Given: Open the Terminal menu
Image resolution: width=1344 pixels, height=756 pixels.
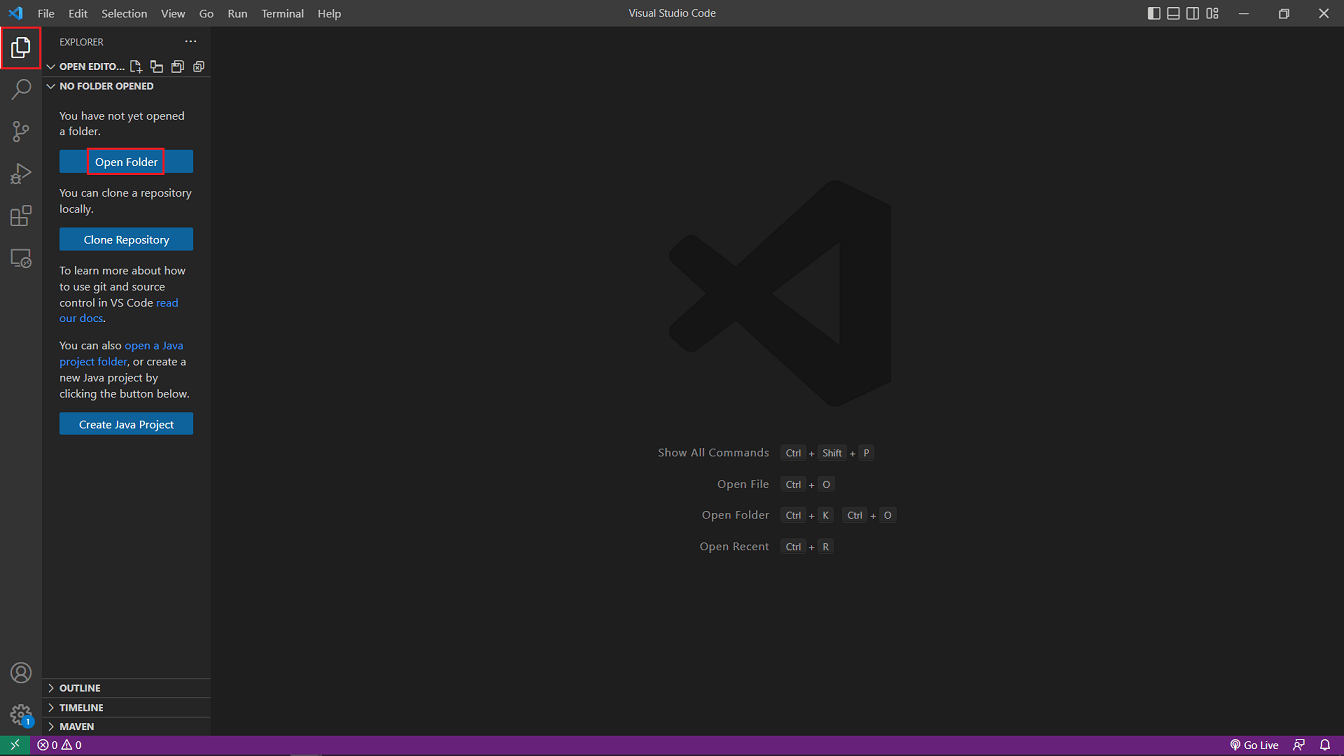Looking at the screenshot, I should tap(282, 14).
